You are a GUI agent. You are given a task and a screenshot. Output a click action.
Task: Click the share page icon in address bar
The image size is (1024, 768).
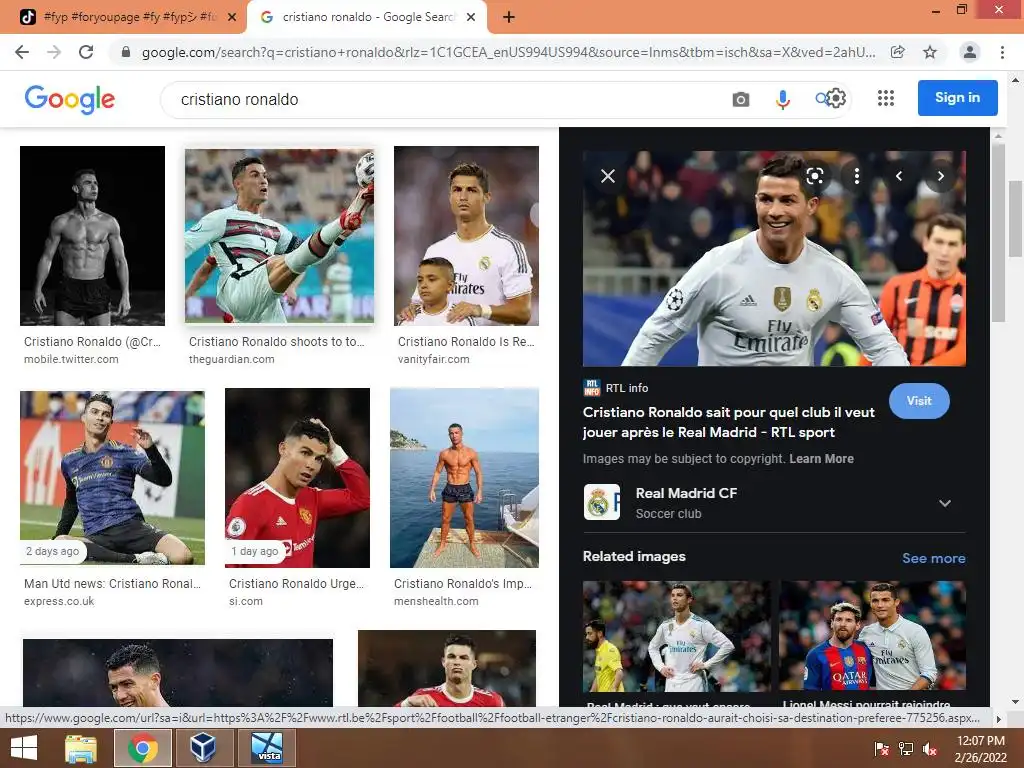[898, 52]
